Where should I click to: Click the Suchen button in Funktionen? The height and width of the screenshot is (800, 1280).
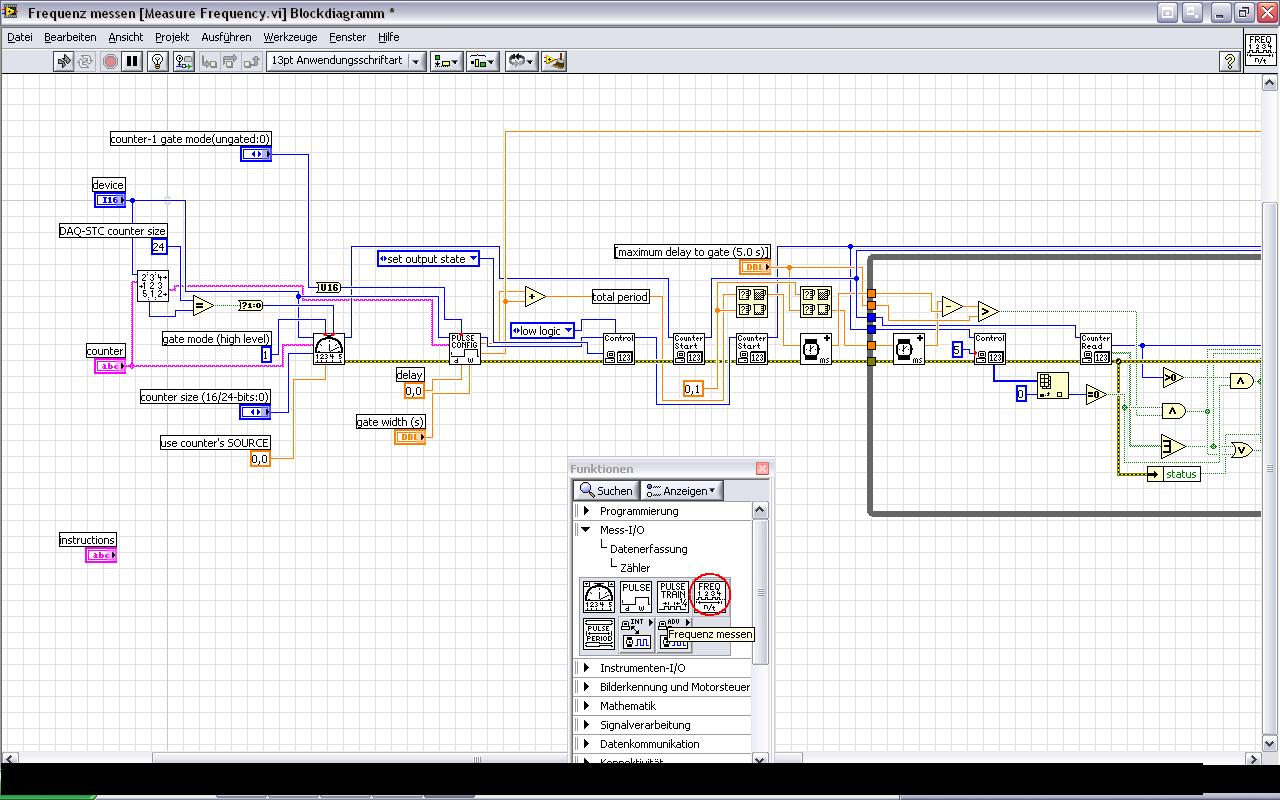606,491
